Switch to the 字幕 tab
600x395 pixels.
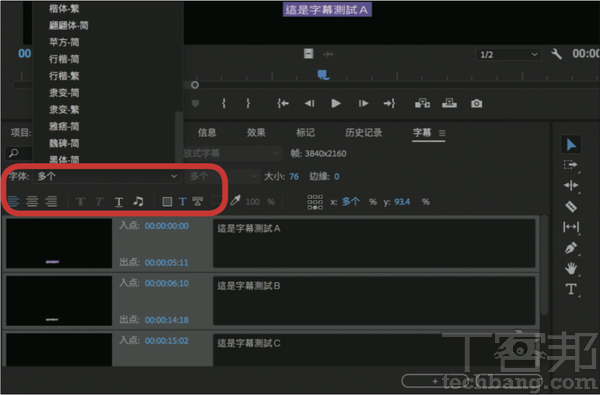point(422,133)
